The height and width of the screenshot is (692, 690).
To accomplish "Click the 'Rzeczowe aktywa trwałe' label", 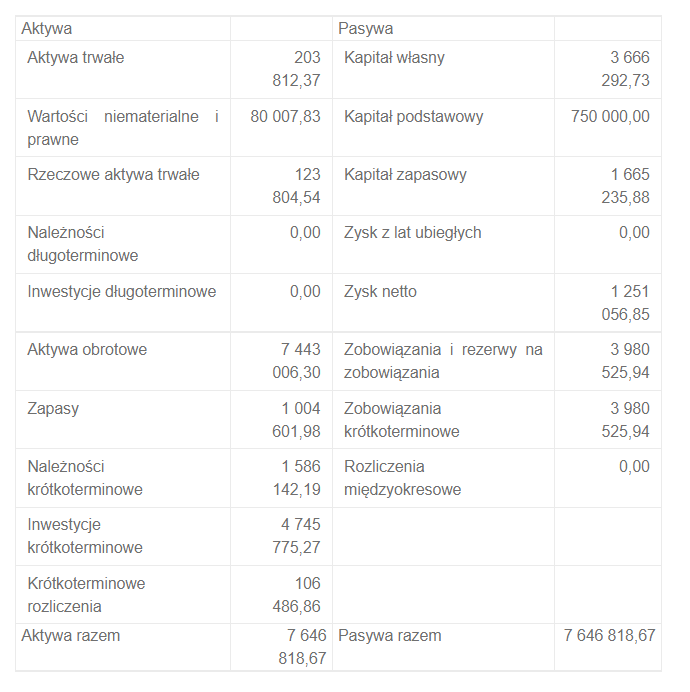I will click(113, 175).
